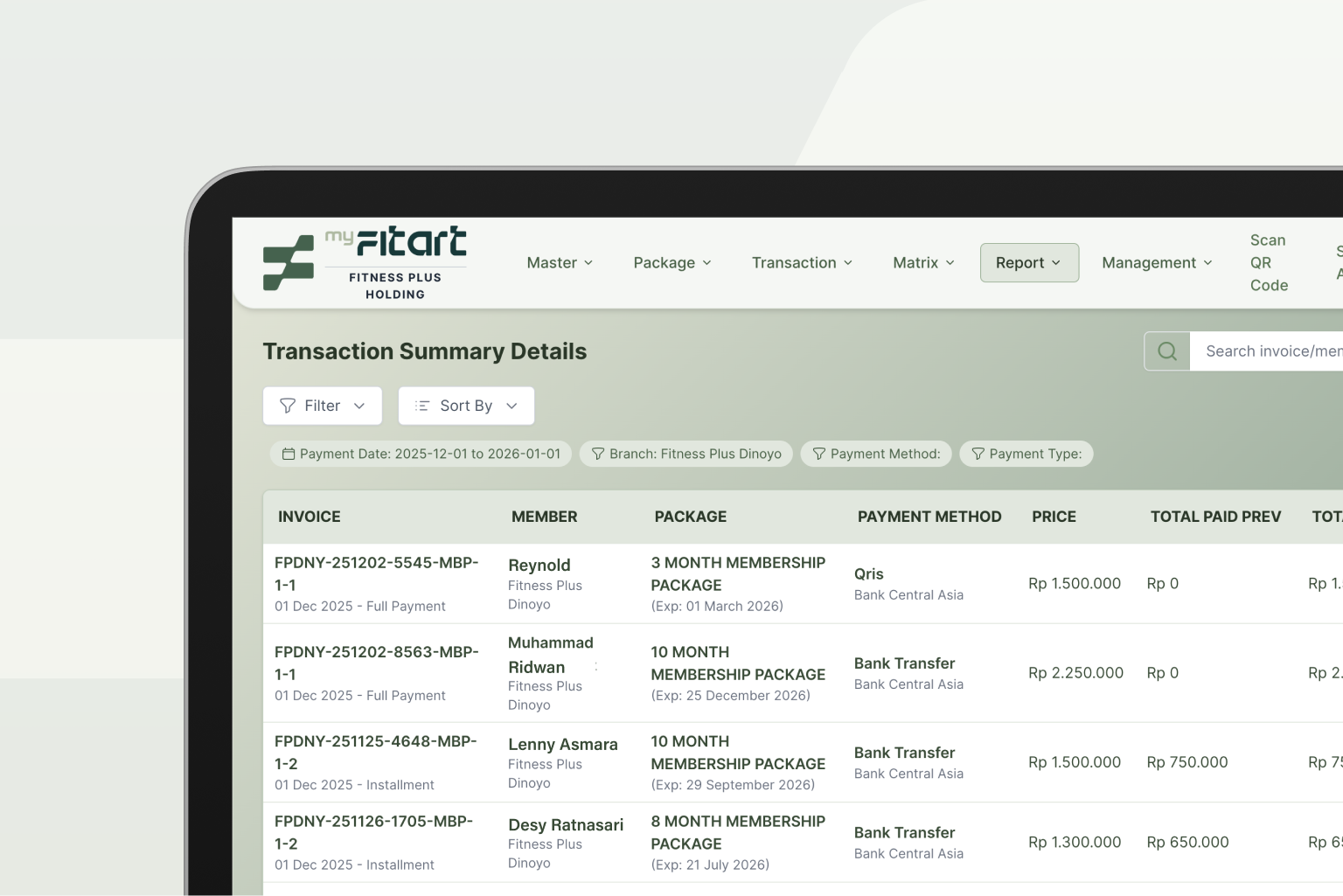This screenshot has width=1343, height=896.
Task: Expand the Management dropdown
Action: point(1157,263)
